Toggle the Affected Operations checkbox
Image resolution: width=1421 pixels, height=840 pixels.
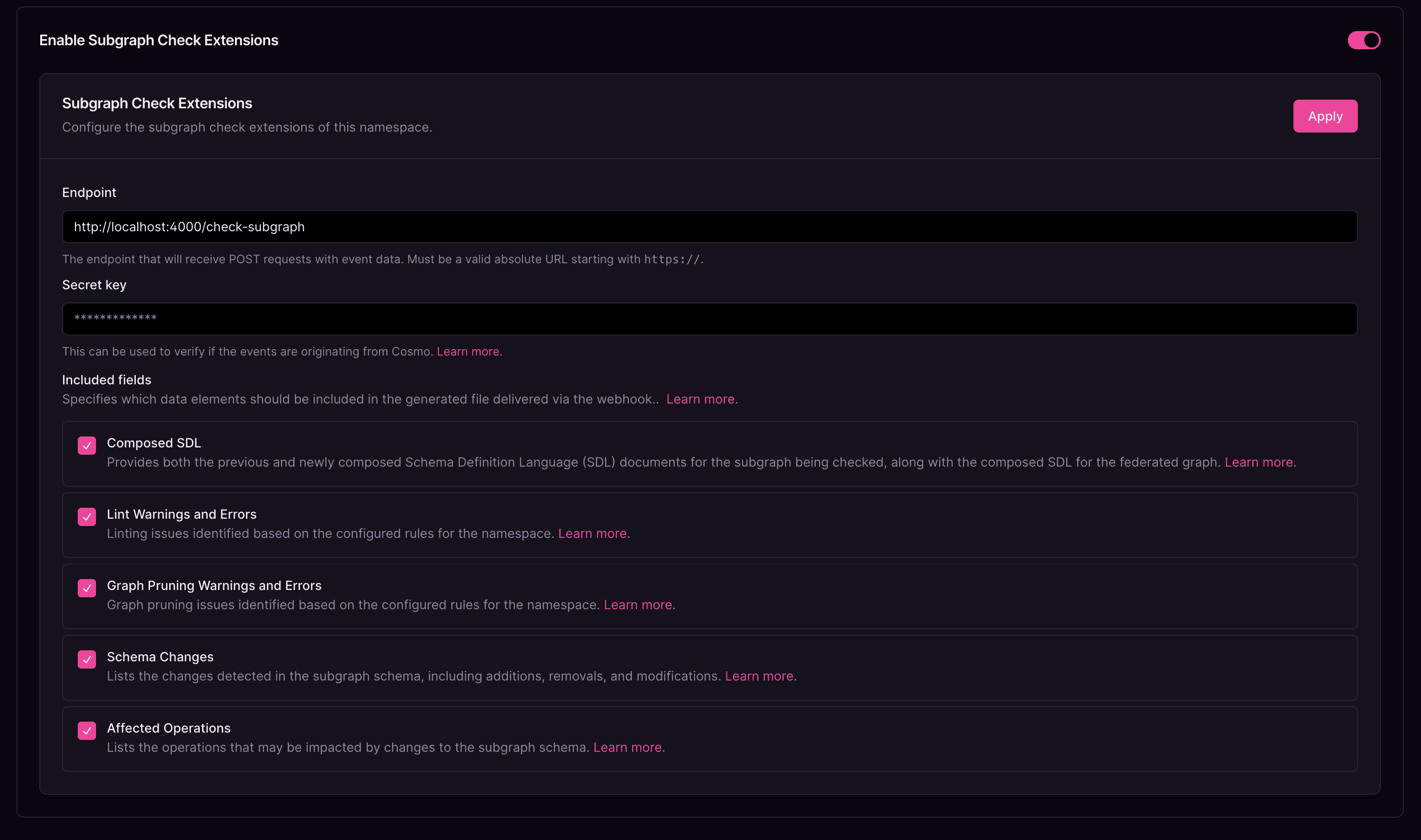(86, 731)
